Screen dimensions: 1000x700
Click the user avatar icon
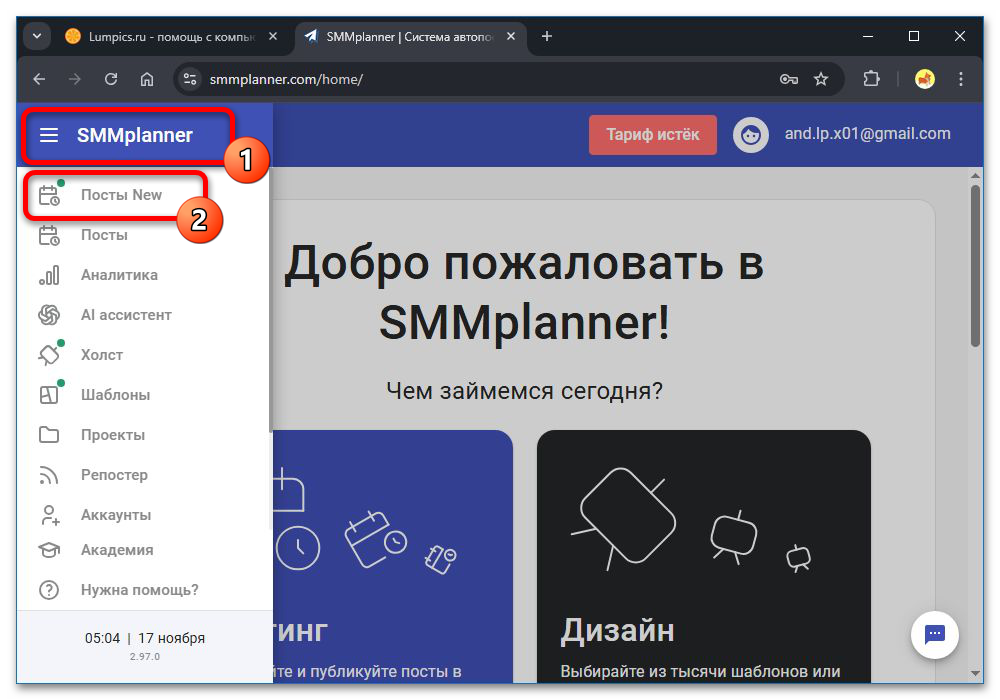coord(751,135)
